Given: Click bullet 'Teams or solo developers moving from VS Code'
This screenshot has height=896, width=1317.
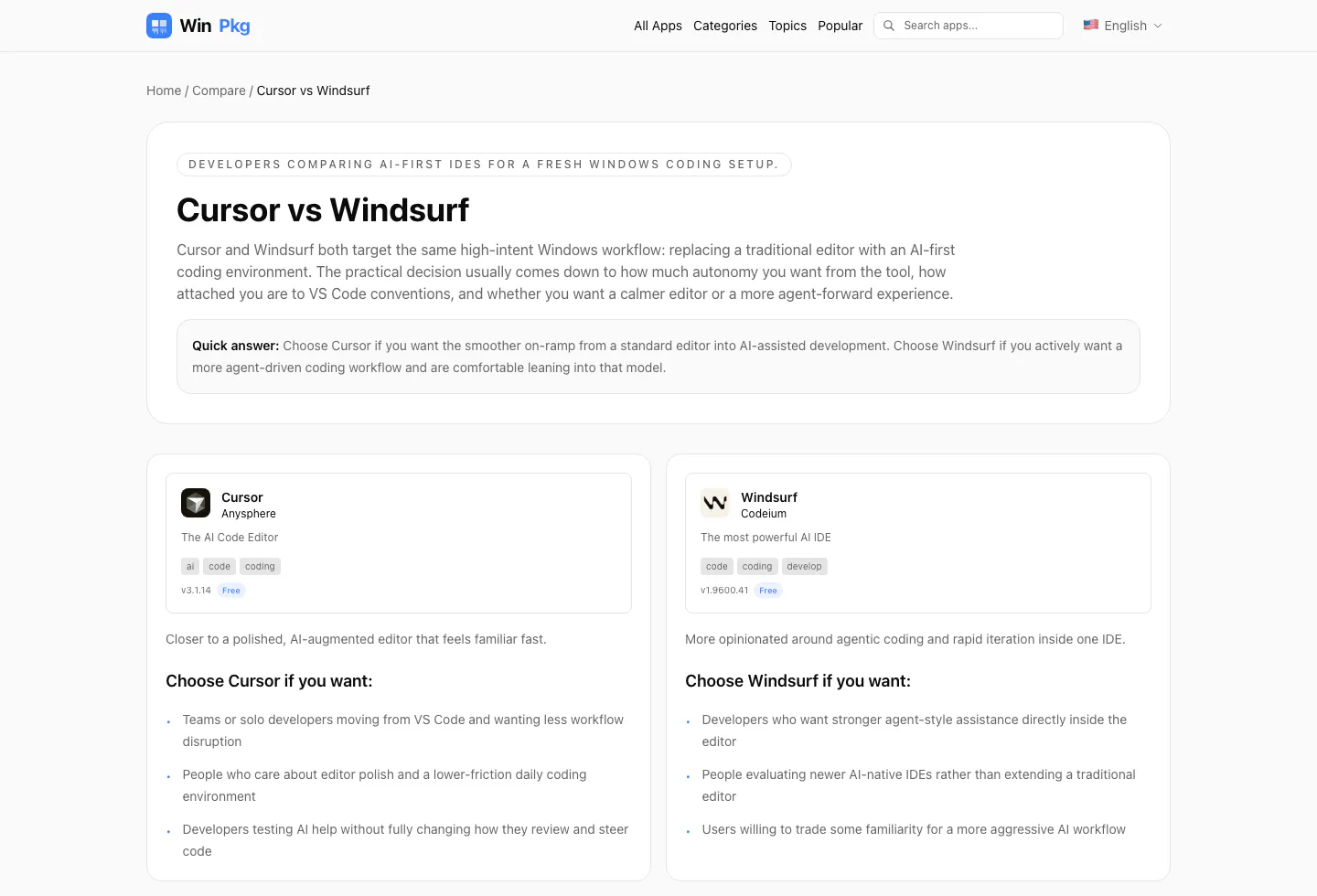Looking at the screenshot, I should (x=403, y=731).
